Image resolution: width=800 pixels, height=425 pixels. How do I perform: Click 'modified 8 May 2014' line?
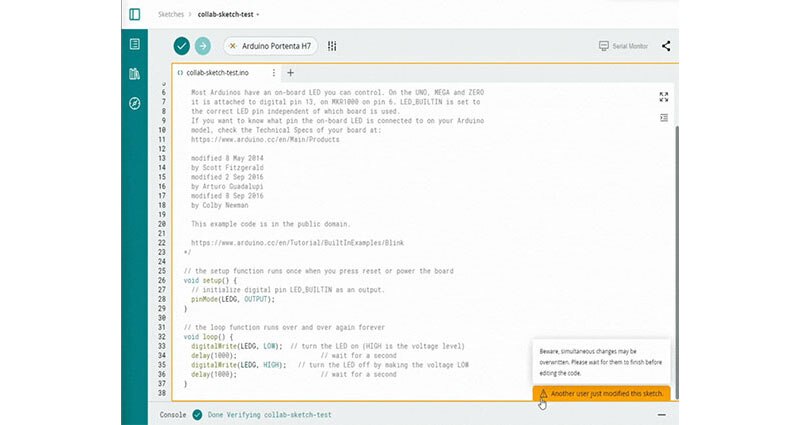pos(228,158)
